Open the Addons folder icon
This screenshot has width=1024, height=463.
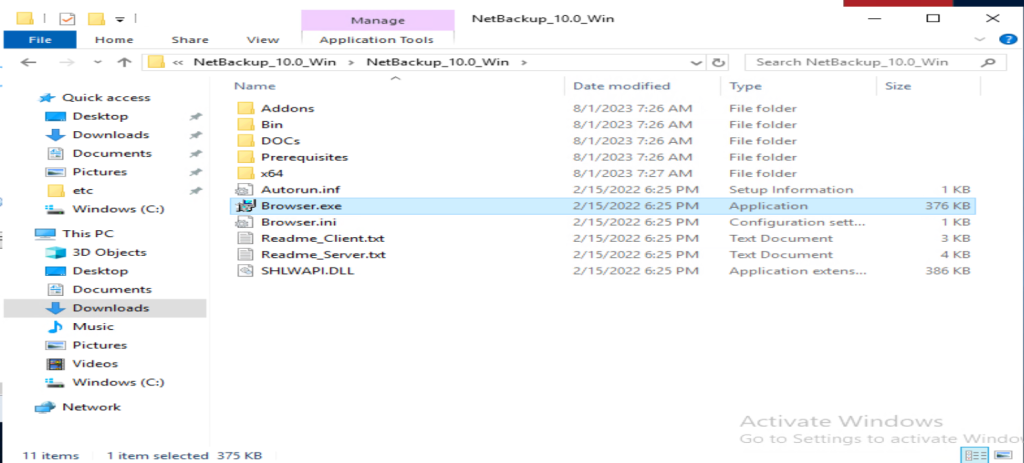tap(246, 108)
